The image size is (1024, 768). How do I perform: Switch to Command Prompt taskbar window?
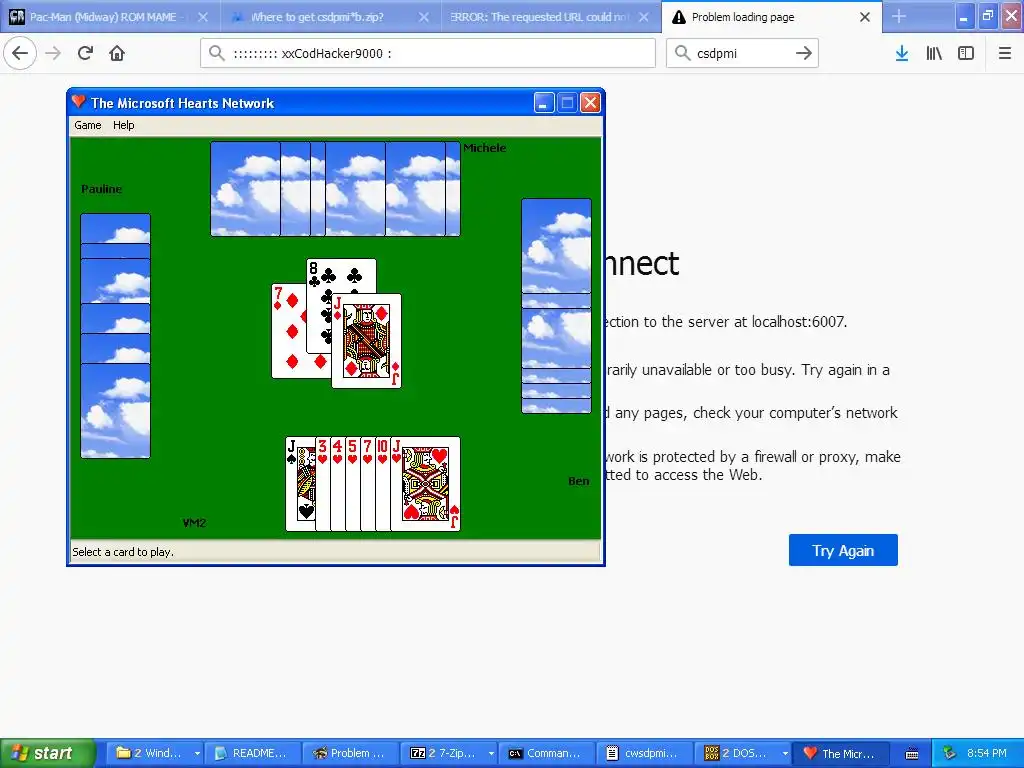click(x=547, y=753)
